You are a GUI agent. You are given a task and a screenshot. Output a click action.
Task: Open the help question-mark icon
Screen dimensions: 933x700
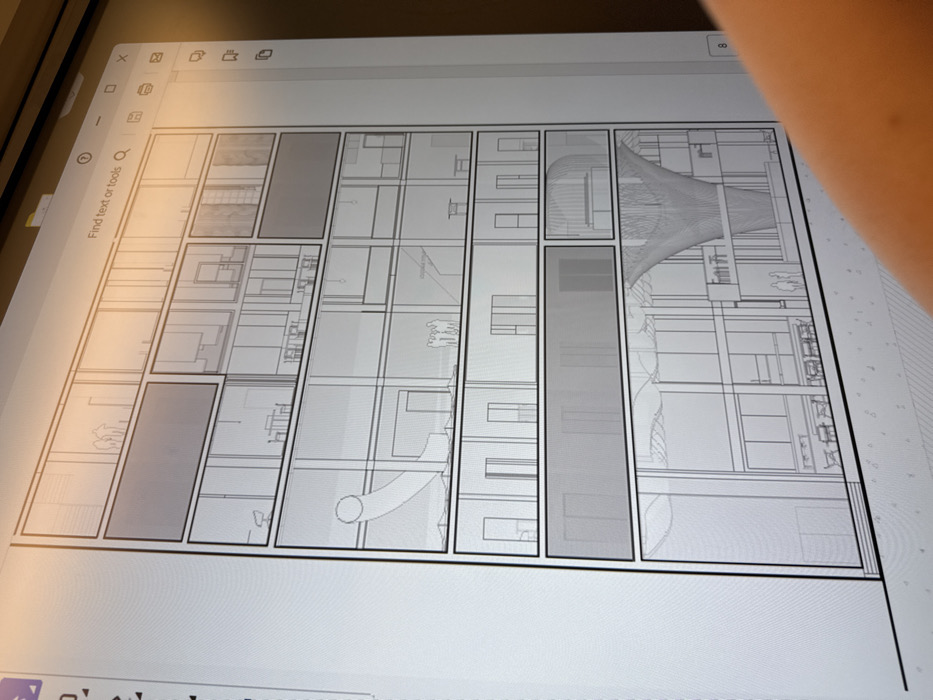(85, 158)
